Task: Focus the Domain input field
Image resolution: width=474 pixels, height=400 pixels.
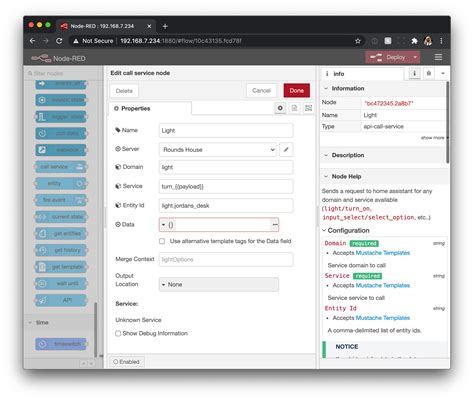Action: click(x=226, y=167)
